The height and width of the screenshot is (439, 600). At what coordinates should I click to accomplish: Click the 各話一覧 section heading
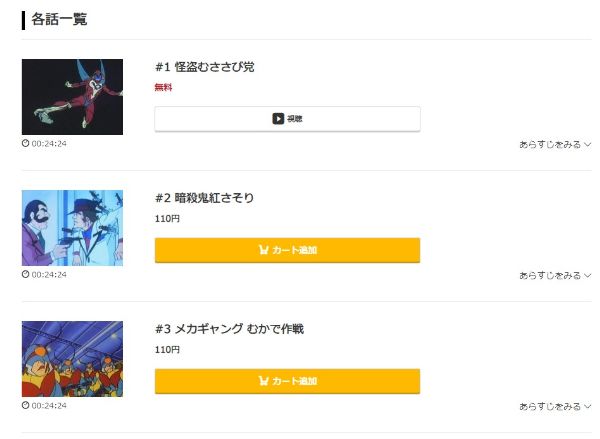(59, 19)
